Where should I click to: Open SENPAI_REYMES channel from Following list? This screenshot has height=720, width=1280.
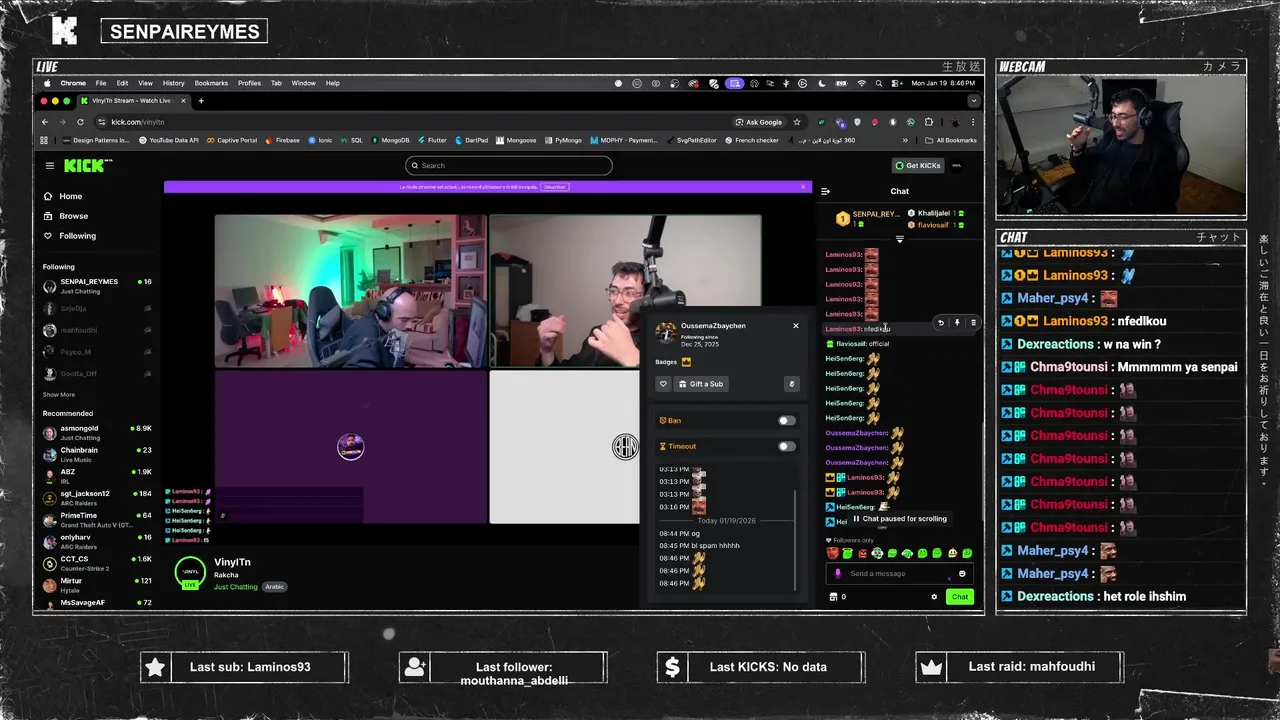coord(96,285)
